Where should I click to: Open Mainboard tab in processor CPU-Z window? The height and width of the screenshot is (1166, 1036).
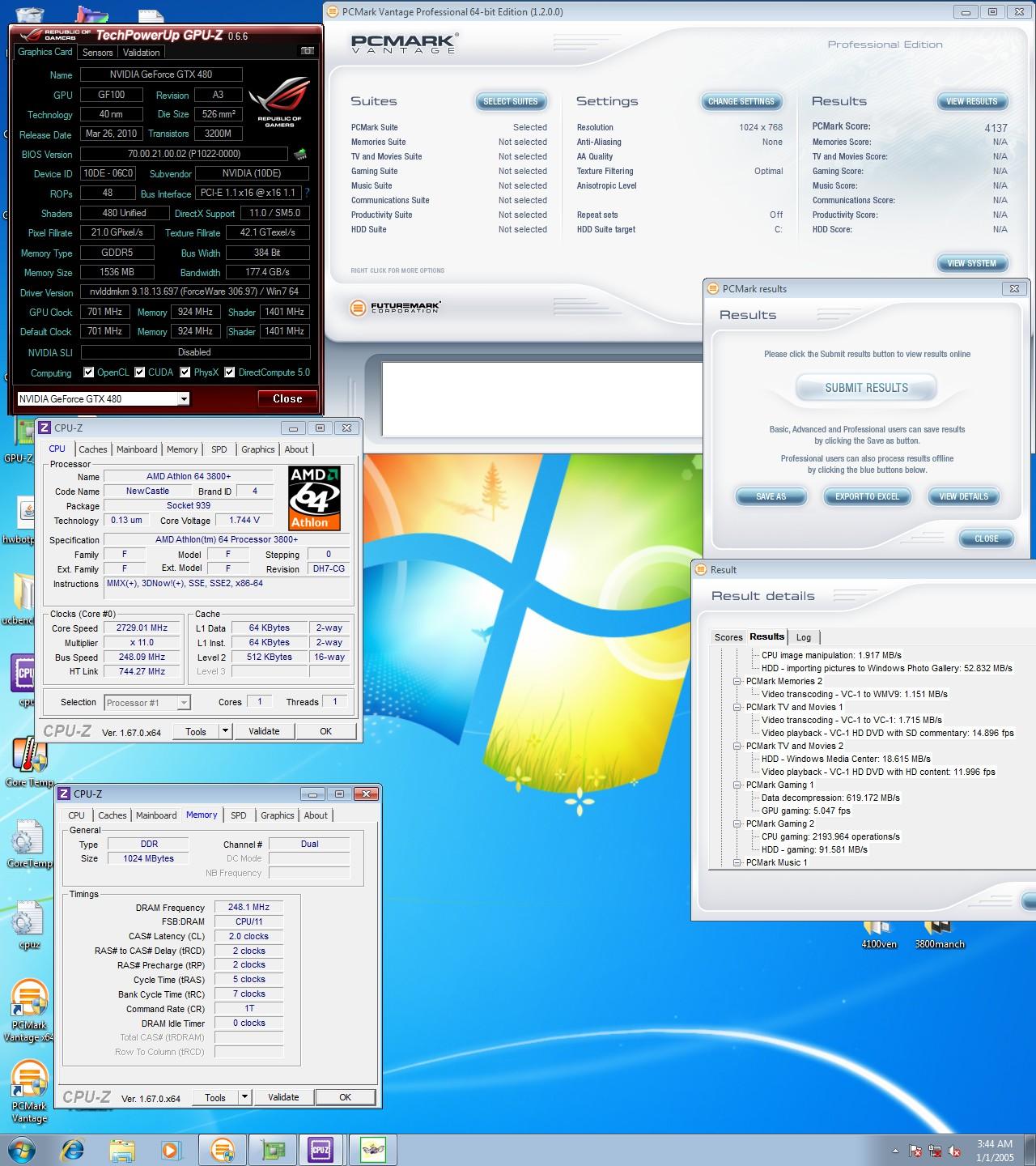(x=137, y=449)
